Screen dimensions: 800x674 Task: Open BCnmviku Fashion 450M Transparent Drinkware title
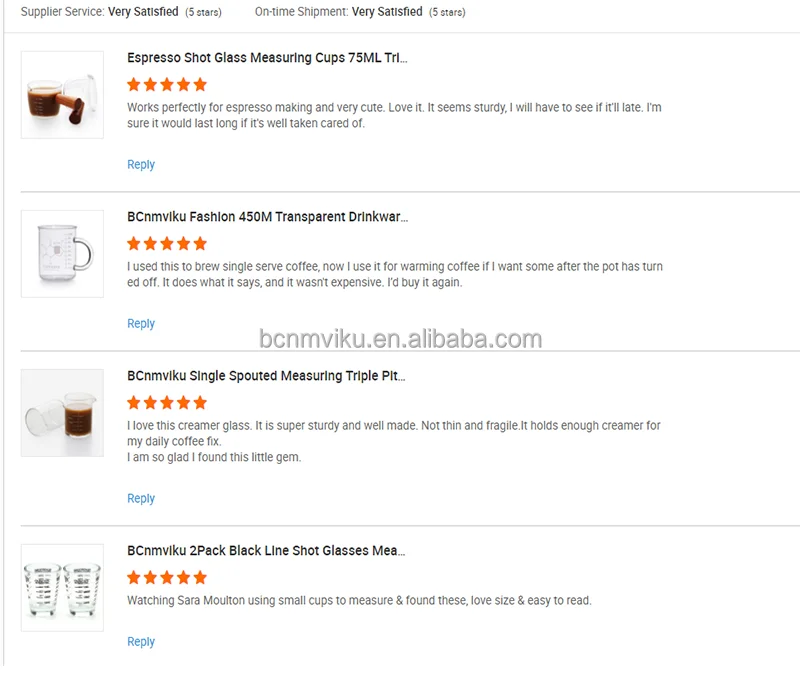(x=267, y=217)
